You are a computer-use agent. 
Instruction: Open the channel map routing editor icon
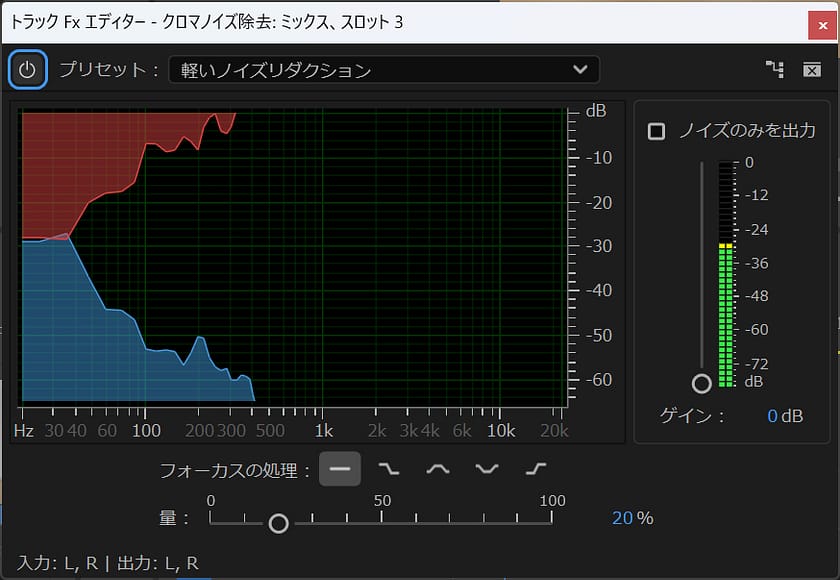click(x=774, y=70)
